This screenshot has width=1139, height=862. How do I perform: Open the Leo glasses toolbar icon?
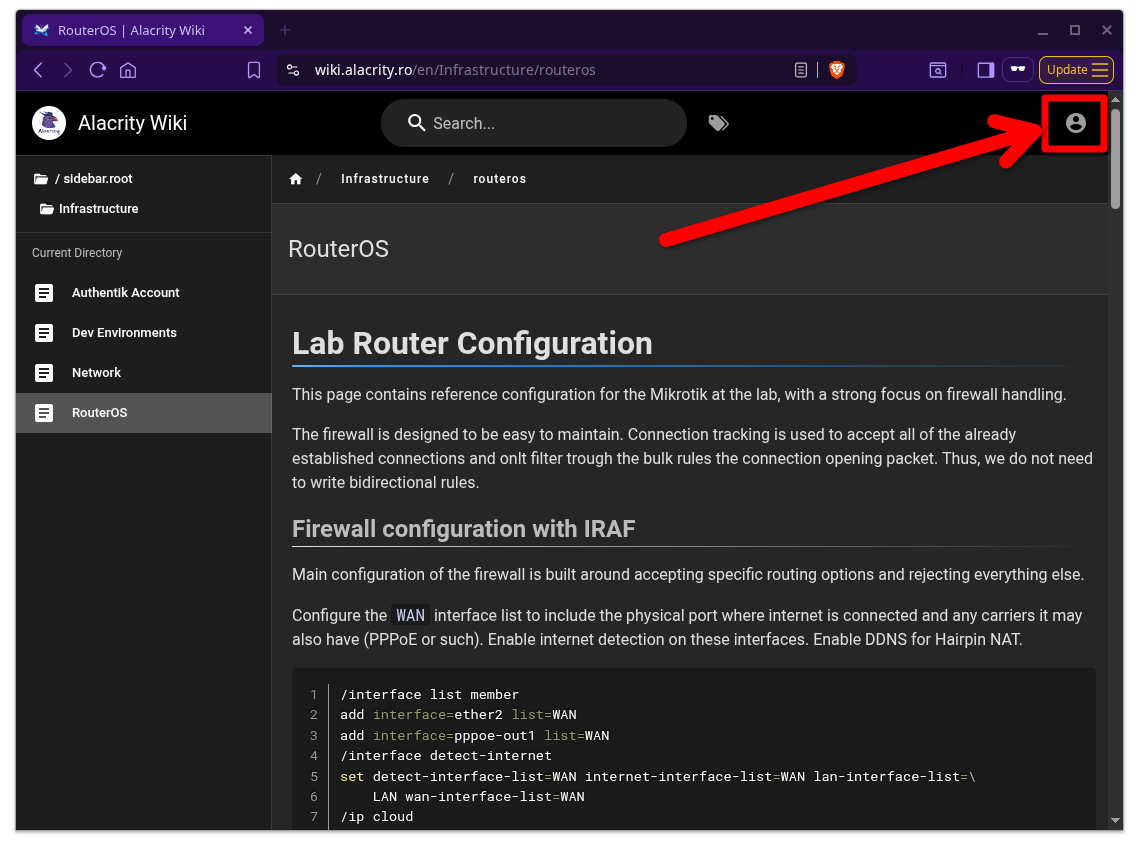pos(1018,70)
